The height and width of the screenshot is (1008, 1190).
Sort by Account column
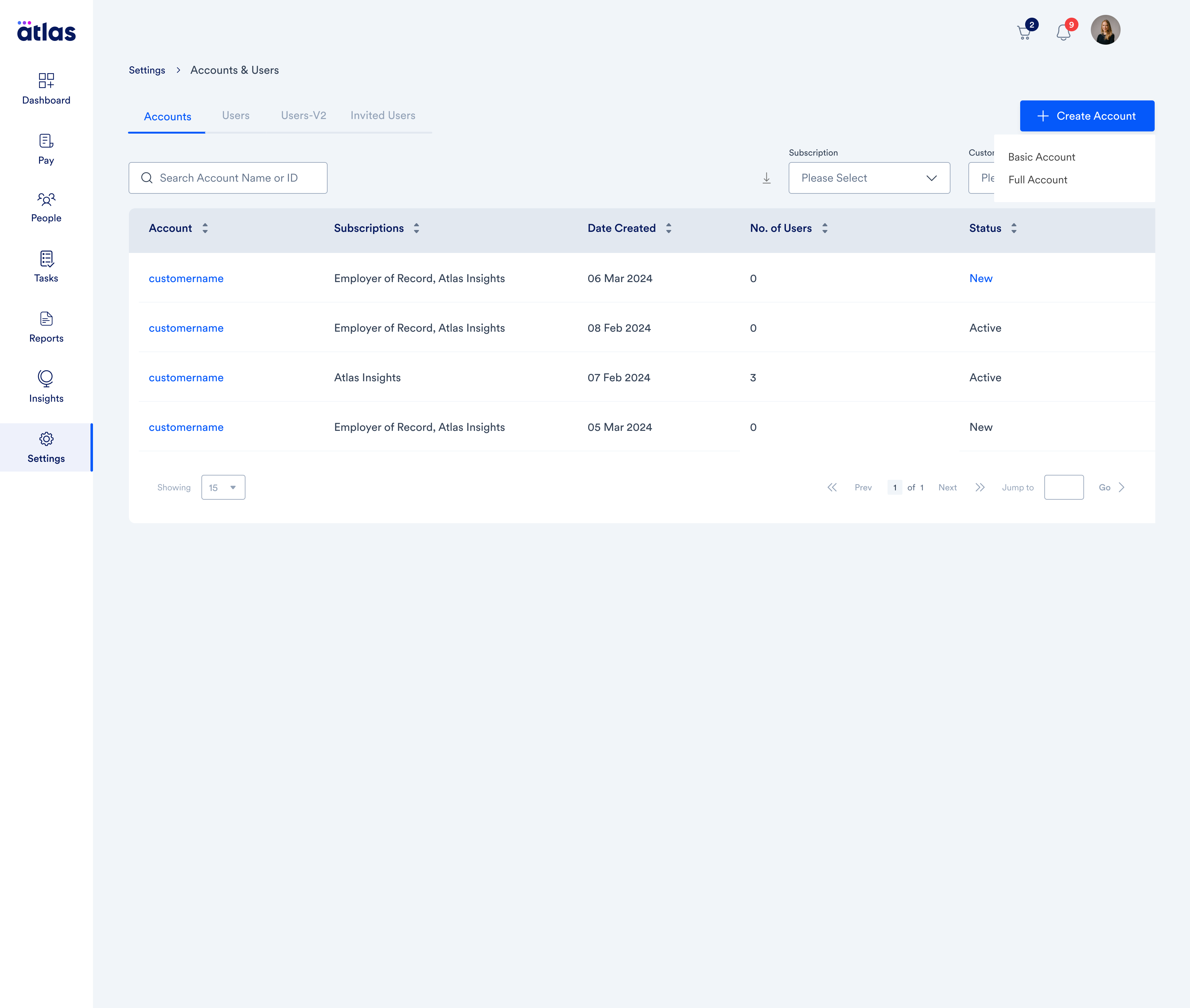pos(205,228)
